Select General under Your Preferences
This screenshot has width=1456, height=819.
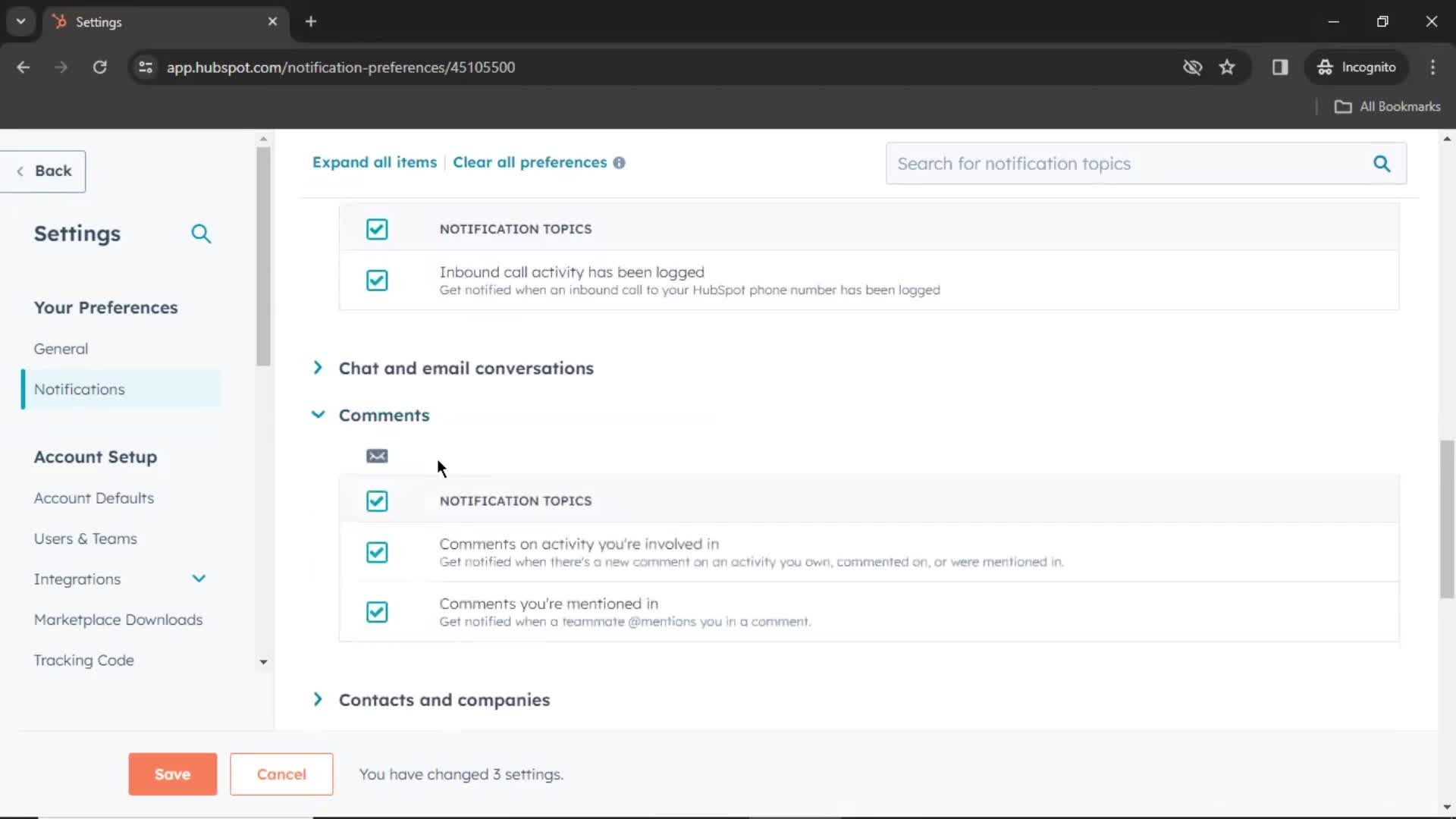point(61,349)
